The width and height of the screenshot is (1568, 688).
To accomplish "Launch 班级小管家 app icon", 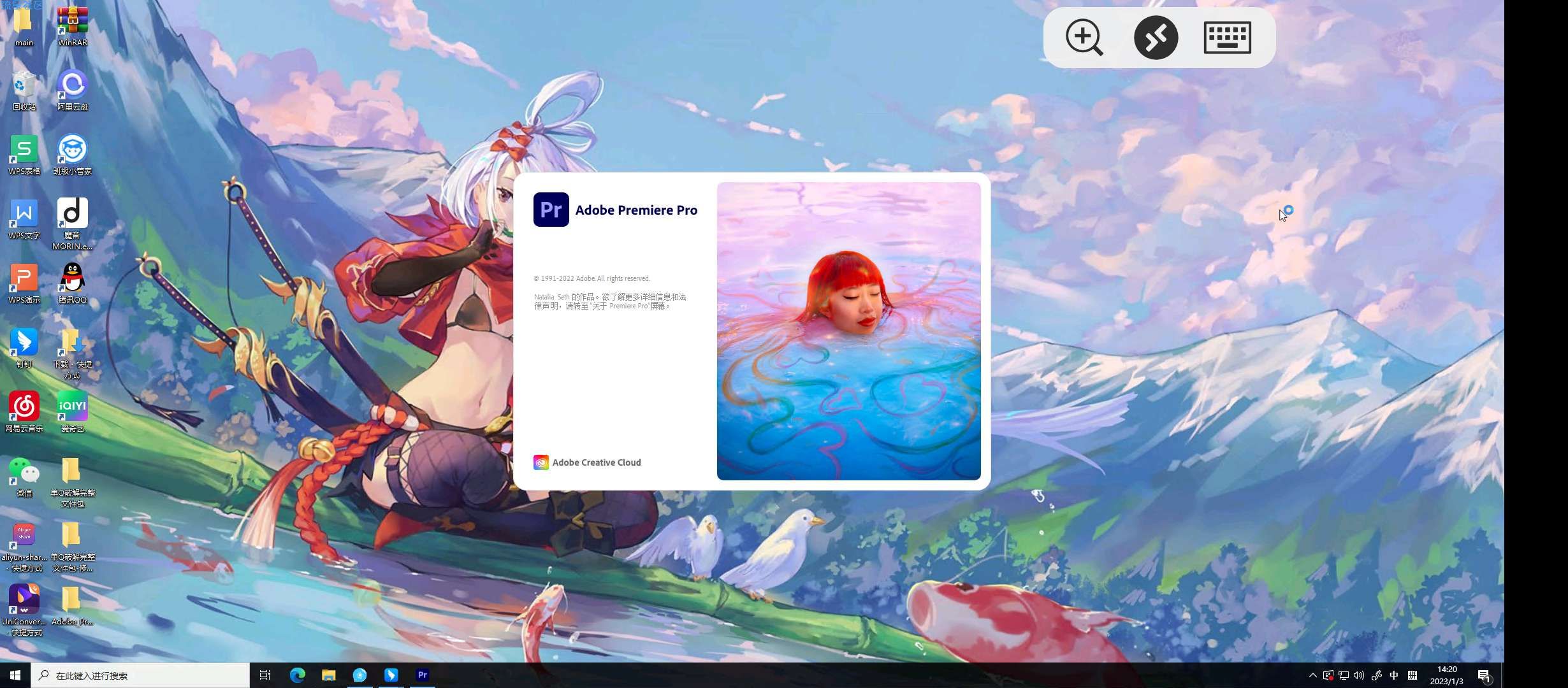I will [72, 154].
